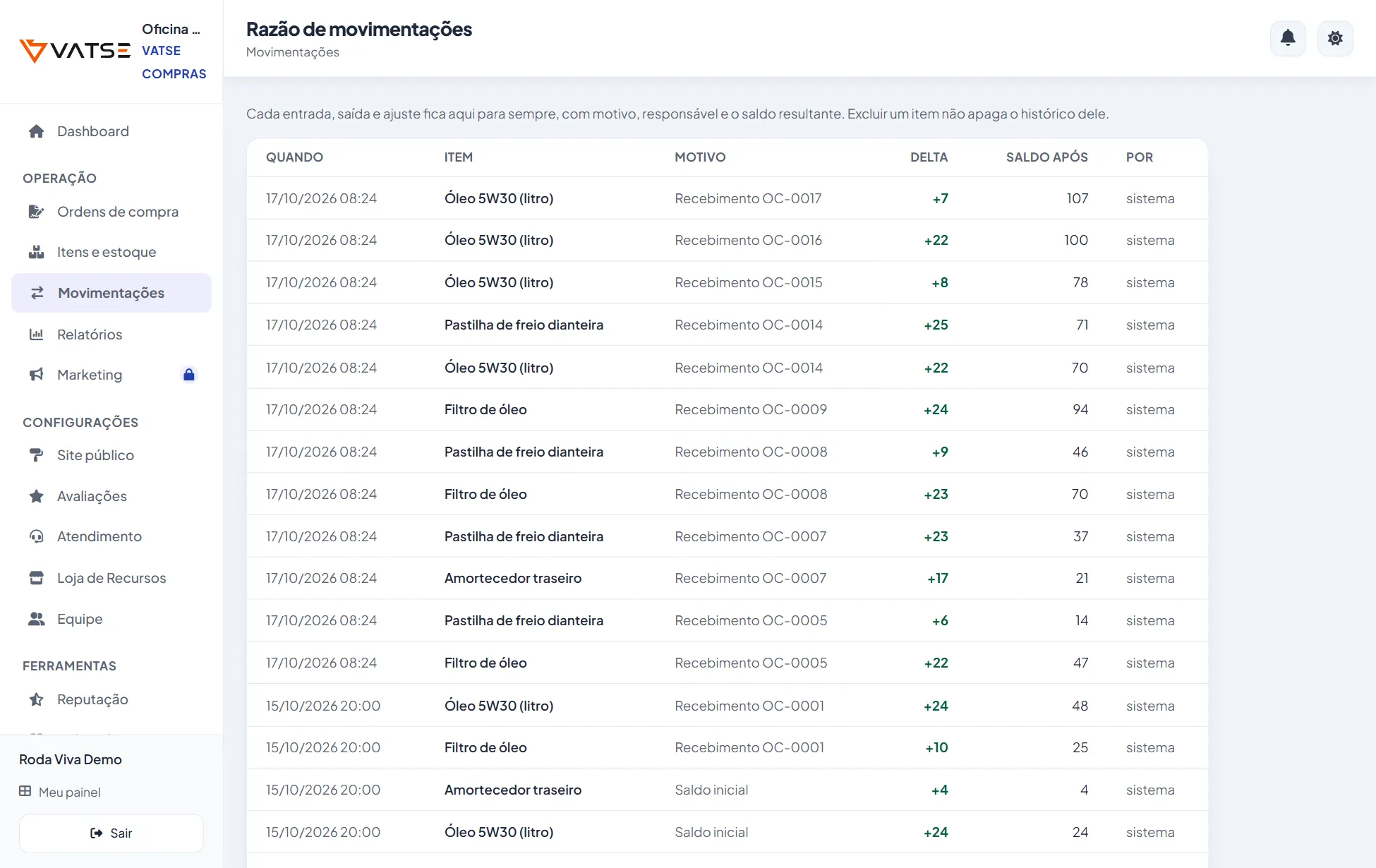This screenshot has width=1376, height=868.
Task: Click Amortecedor traseiro in the OC-0007 row
Action: 513,578
